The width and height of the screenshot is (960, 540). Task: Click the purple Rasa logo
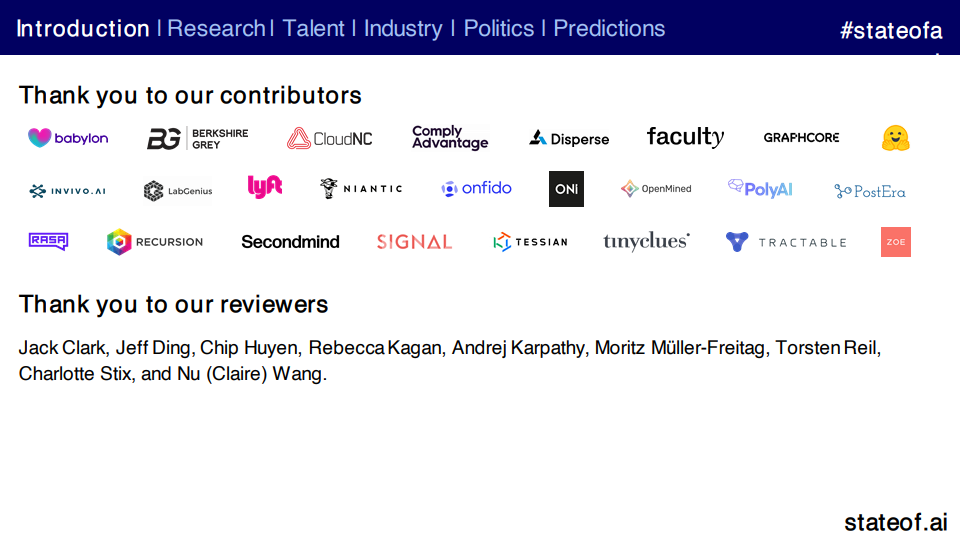tap(48, 241)
